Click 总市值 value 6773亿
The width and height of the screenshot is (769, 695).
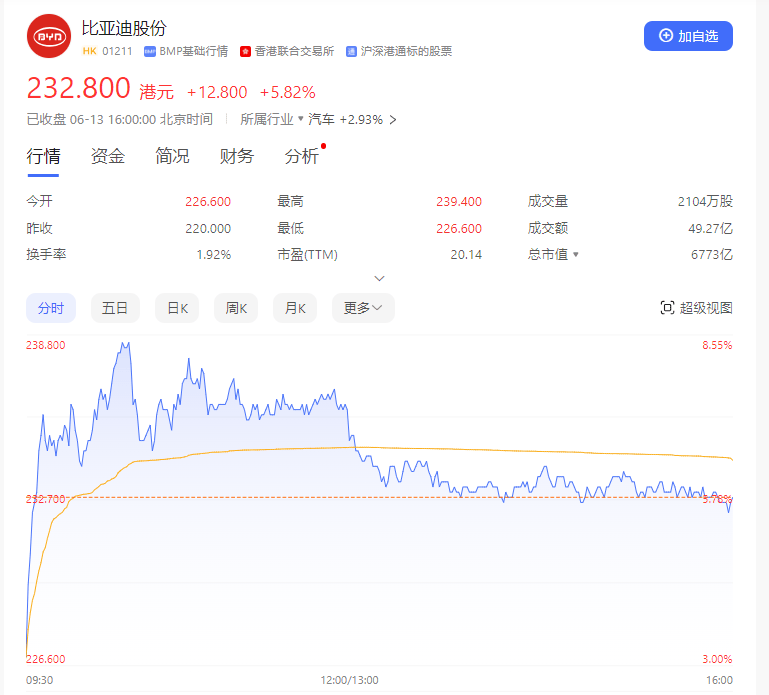point(712,255)
